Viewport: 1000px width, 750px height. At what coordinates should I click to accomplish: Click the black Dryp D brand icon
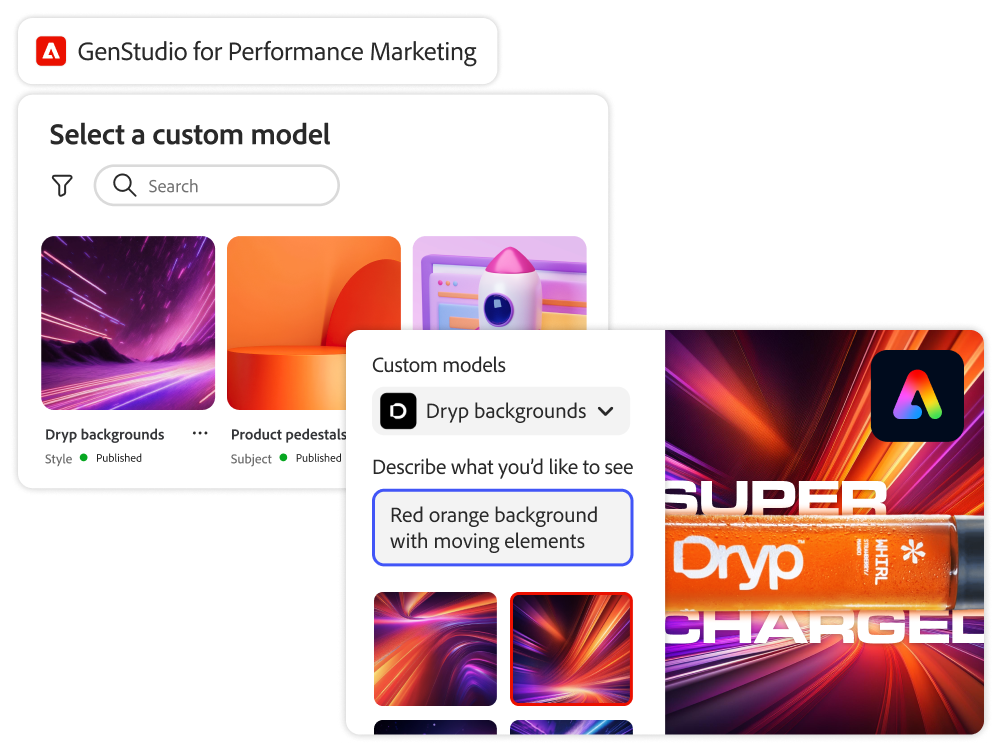pos(398,411)
